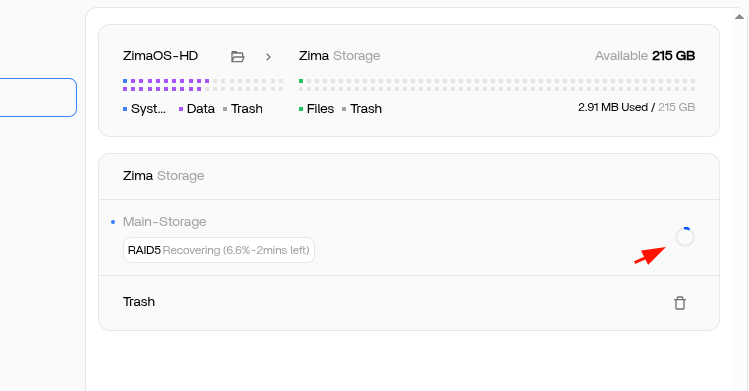Click the Zima Storage dotted usage bar
749x391 pixels.
[x=497, y=85]
